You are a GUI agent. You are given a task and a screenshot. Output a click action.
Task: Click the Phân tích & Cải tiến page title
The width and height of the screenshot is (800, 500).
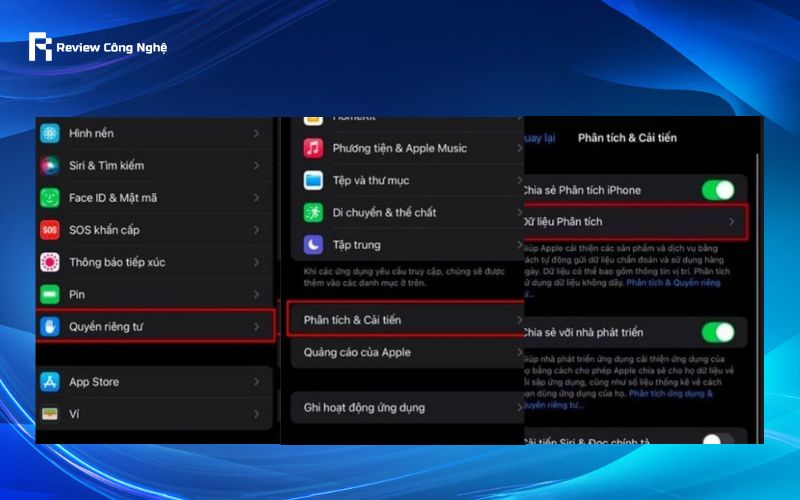pyautogui.click(x=627, y=138)
